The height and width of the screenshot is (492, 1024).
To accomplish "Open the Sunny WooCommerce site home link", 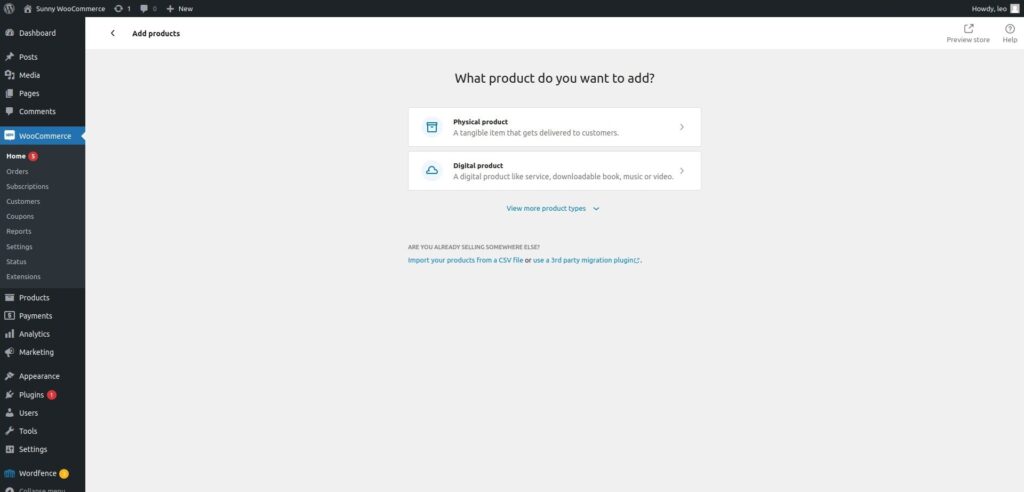I will [x=64, y=8].
